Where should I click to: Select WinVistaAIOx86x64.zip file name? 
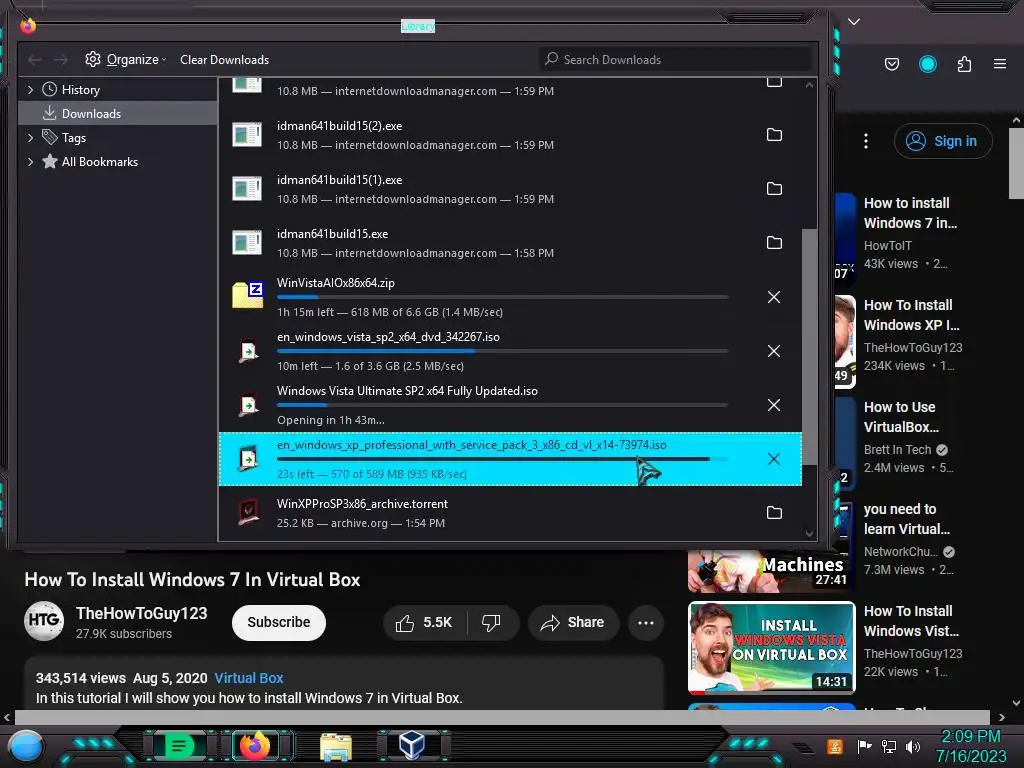click(336, 283)
